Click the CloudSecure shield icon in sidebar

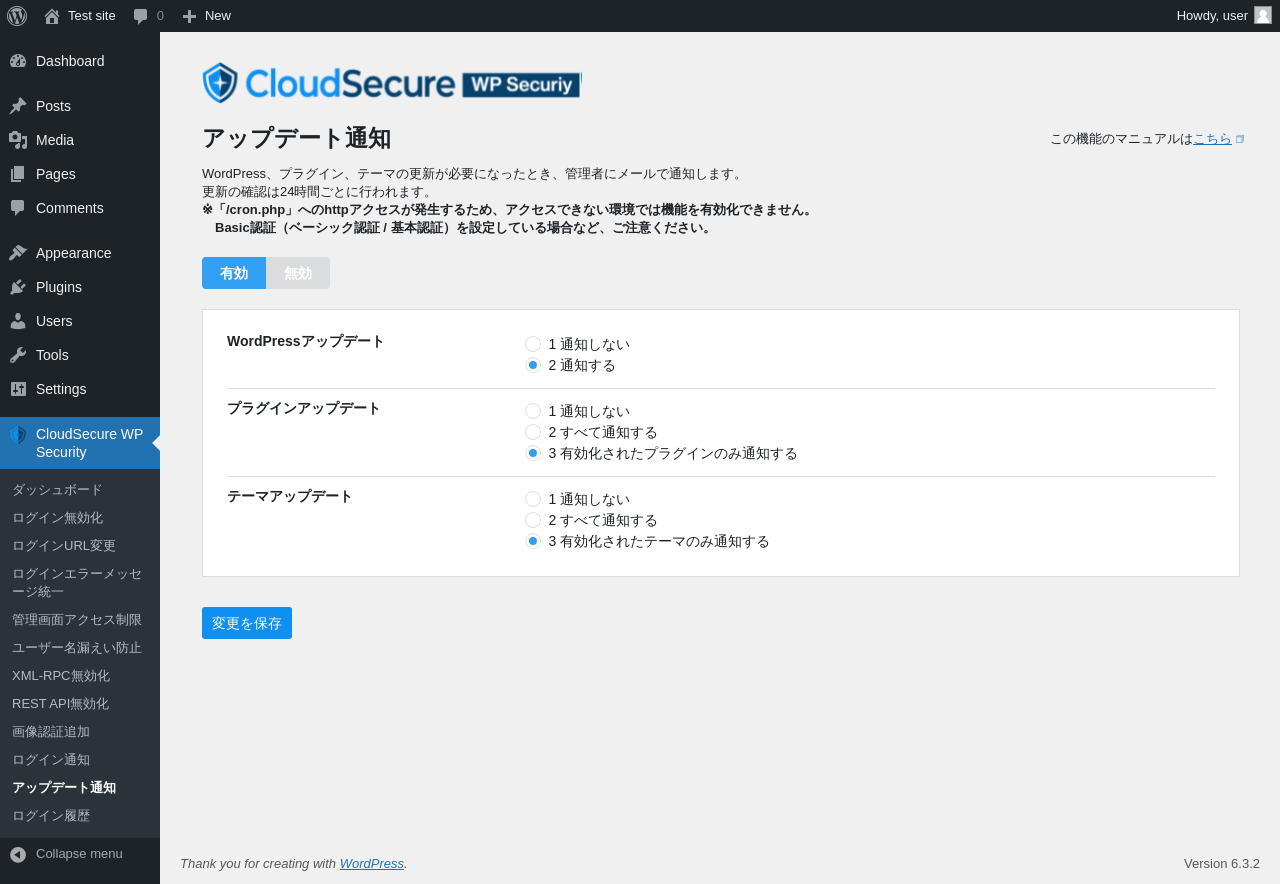point(18,435)
